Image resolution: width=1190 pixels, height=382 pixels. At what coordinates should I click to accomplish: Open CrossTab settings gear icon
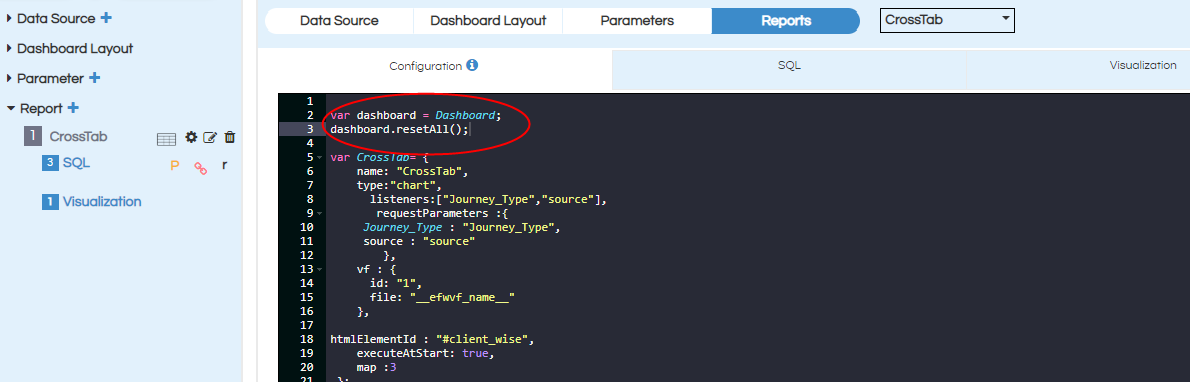191,137
